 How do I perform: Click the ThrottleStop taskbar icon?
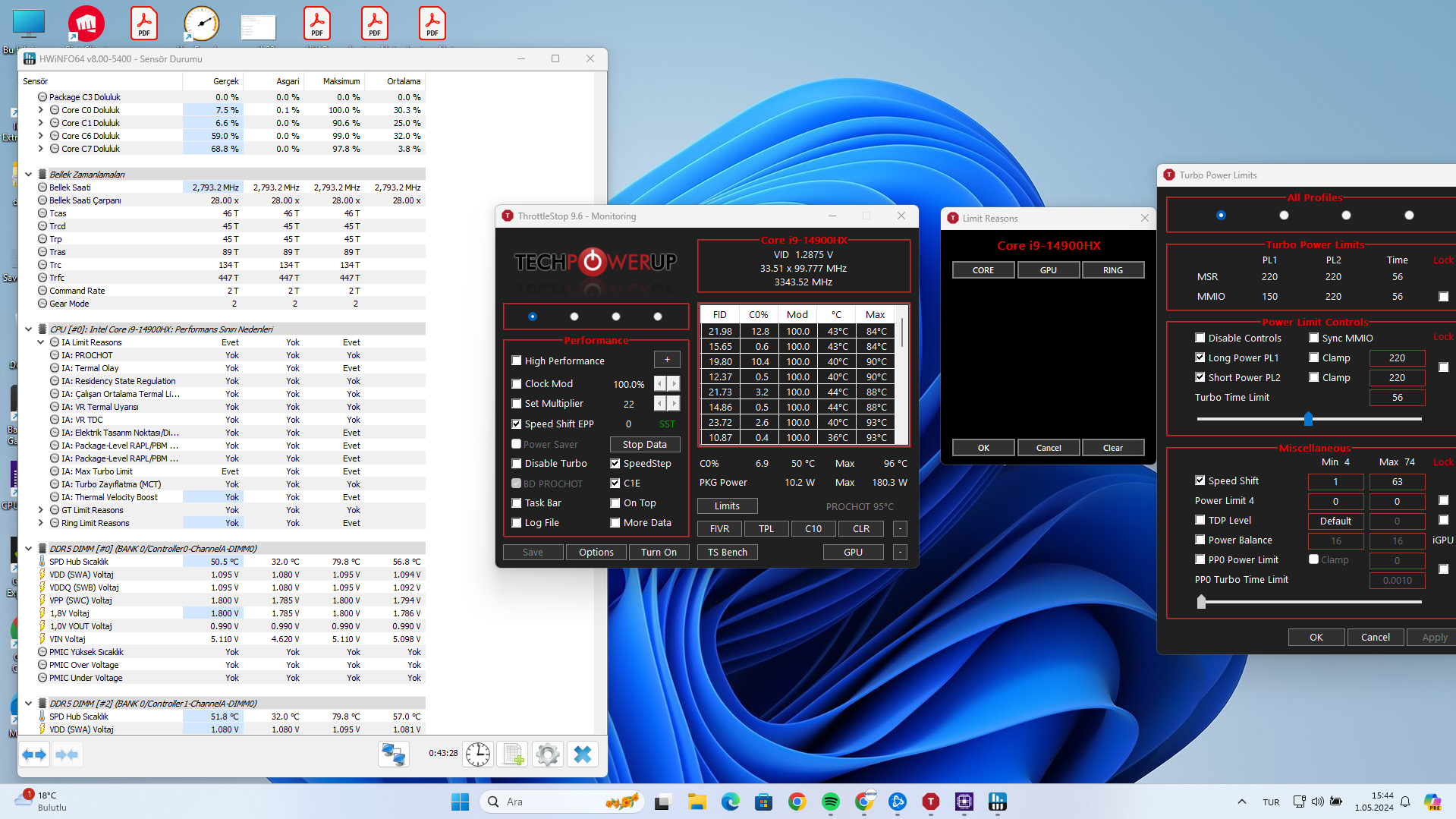[930, 802]
